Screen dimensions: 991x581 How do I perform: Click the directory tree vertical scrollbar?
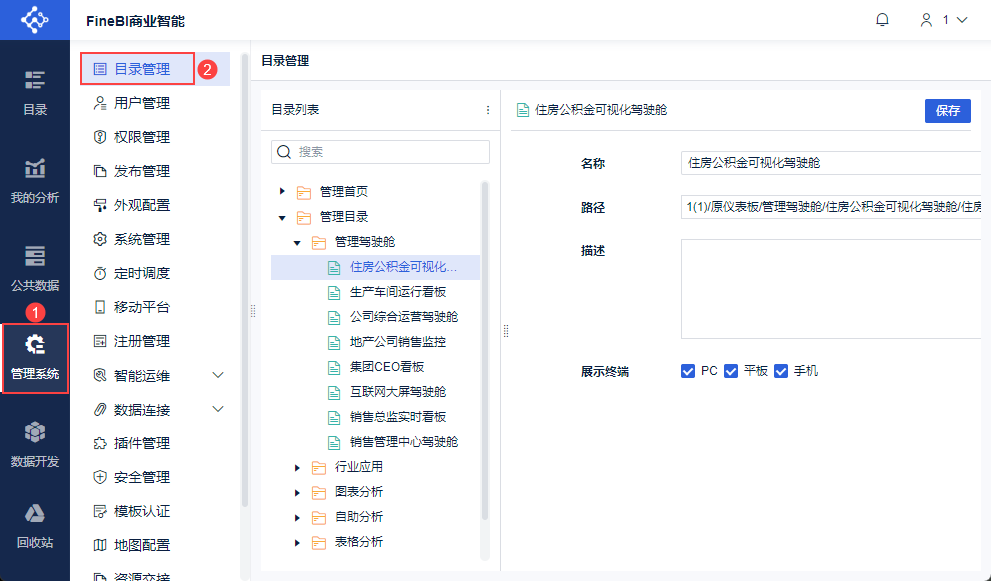tap(485, 350)
